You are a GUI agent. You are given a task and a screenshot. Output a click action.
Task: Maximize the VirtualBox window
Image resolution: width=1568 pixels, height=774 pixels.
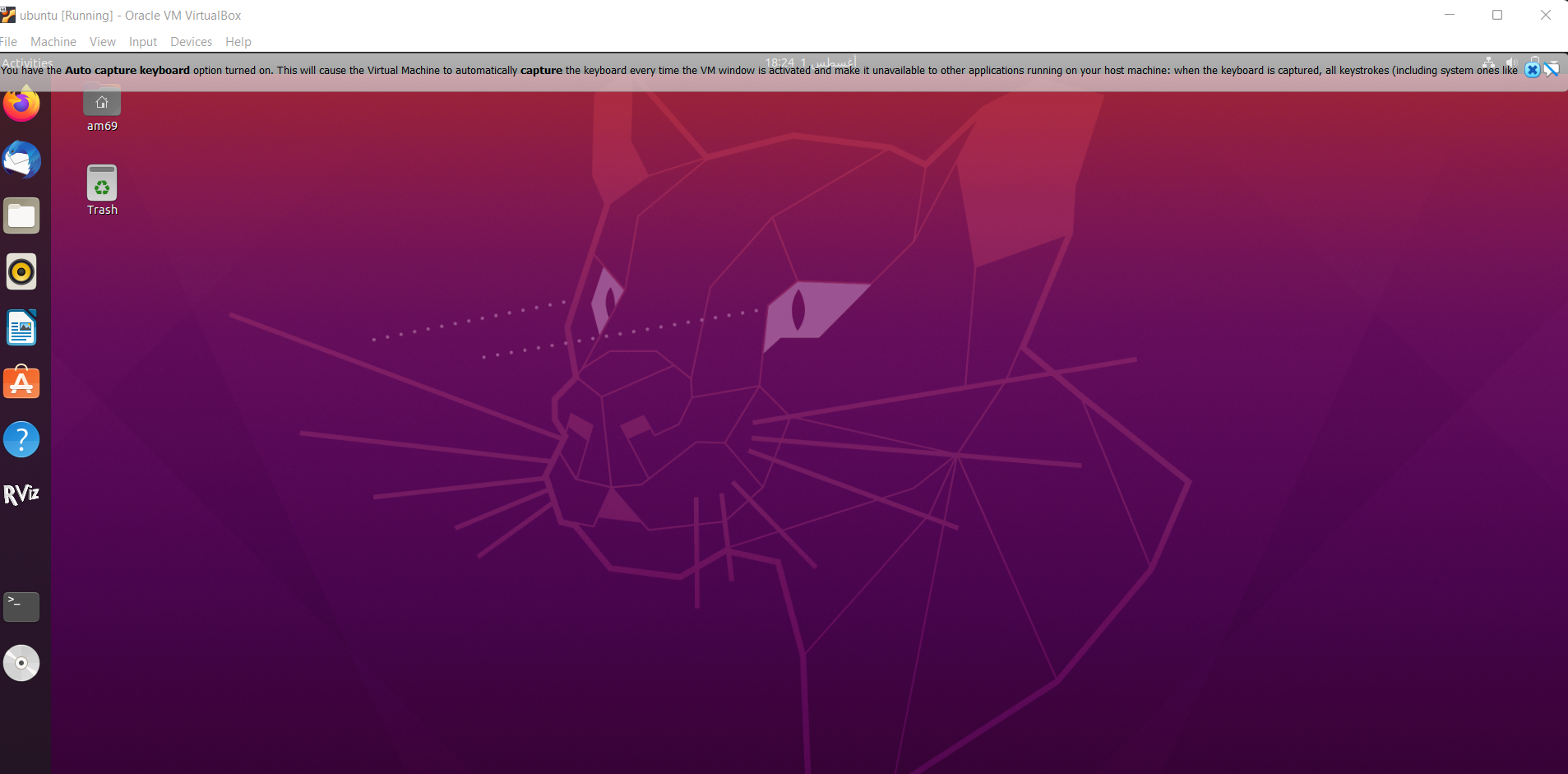point(1497,15)
